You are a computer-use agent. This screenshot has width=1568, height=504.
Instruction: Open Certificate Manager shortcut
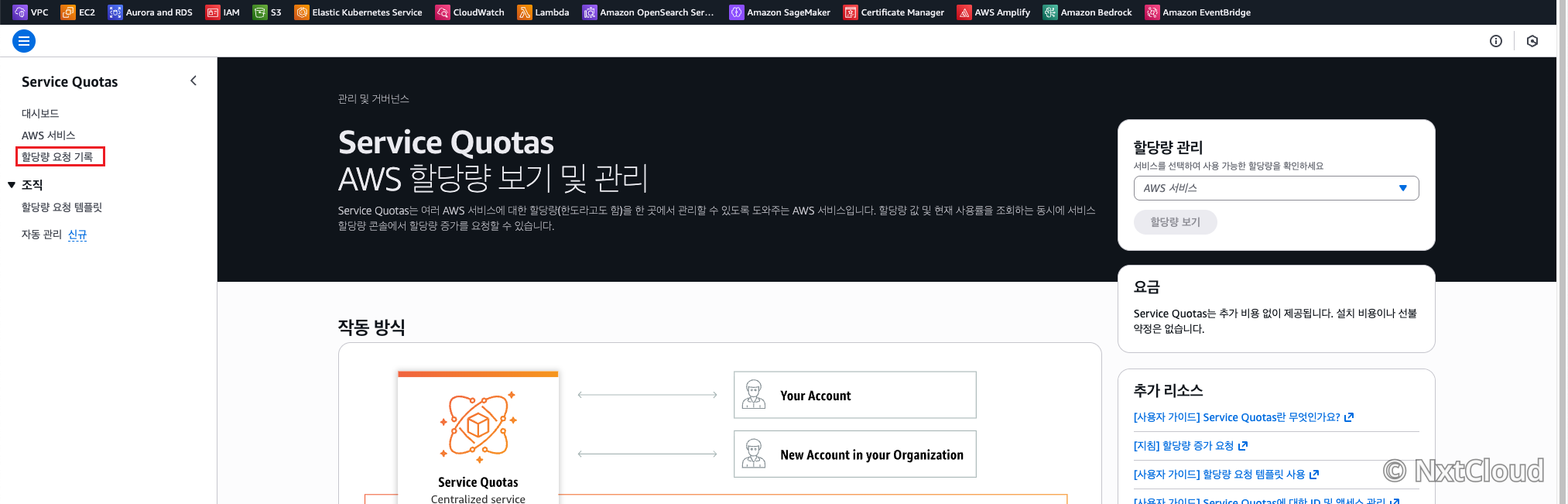894,12
